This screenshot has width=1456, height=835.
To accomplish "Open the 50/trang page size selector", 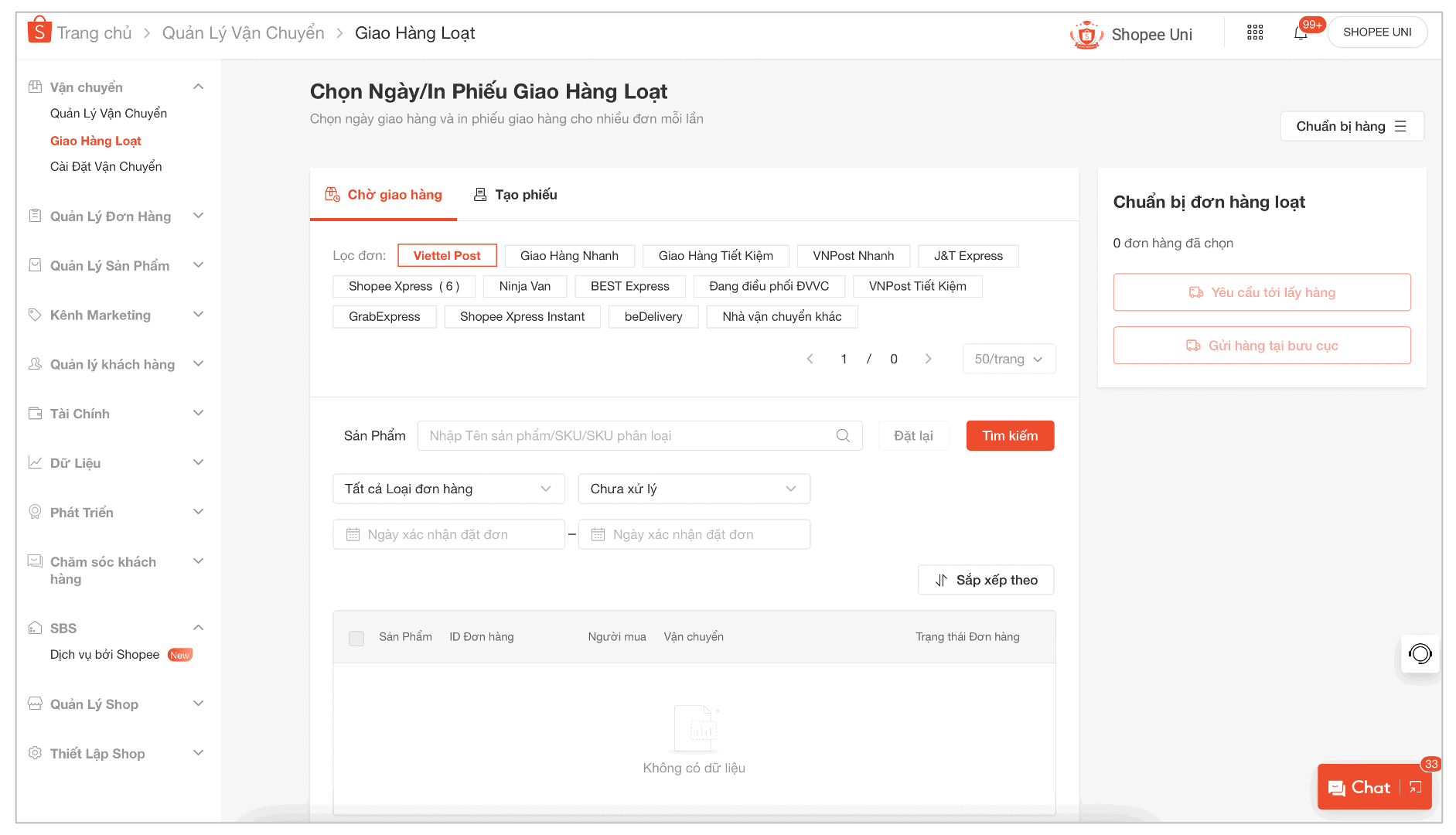I will (1008, 358).
